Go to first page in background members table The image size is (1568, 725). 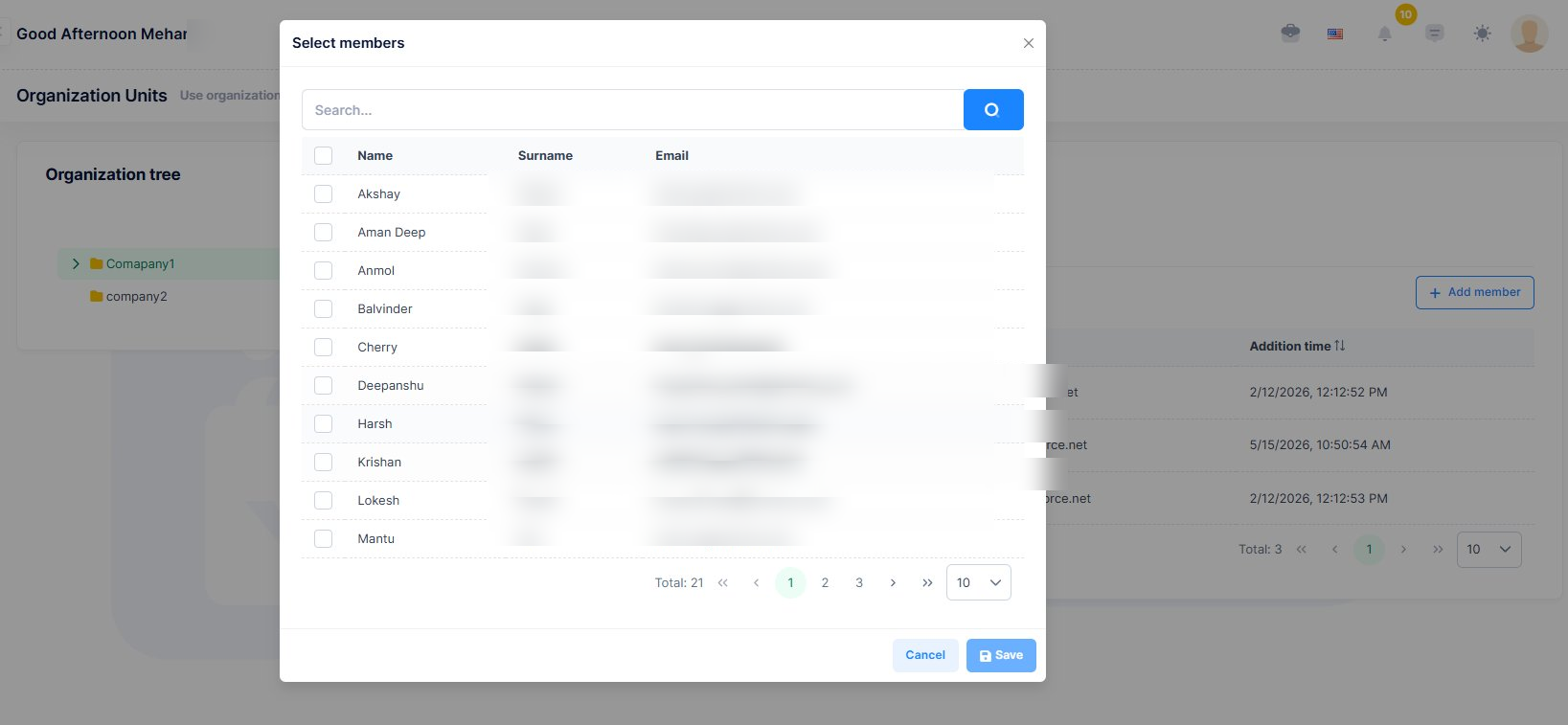[x=1301, y=550]
